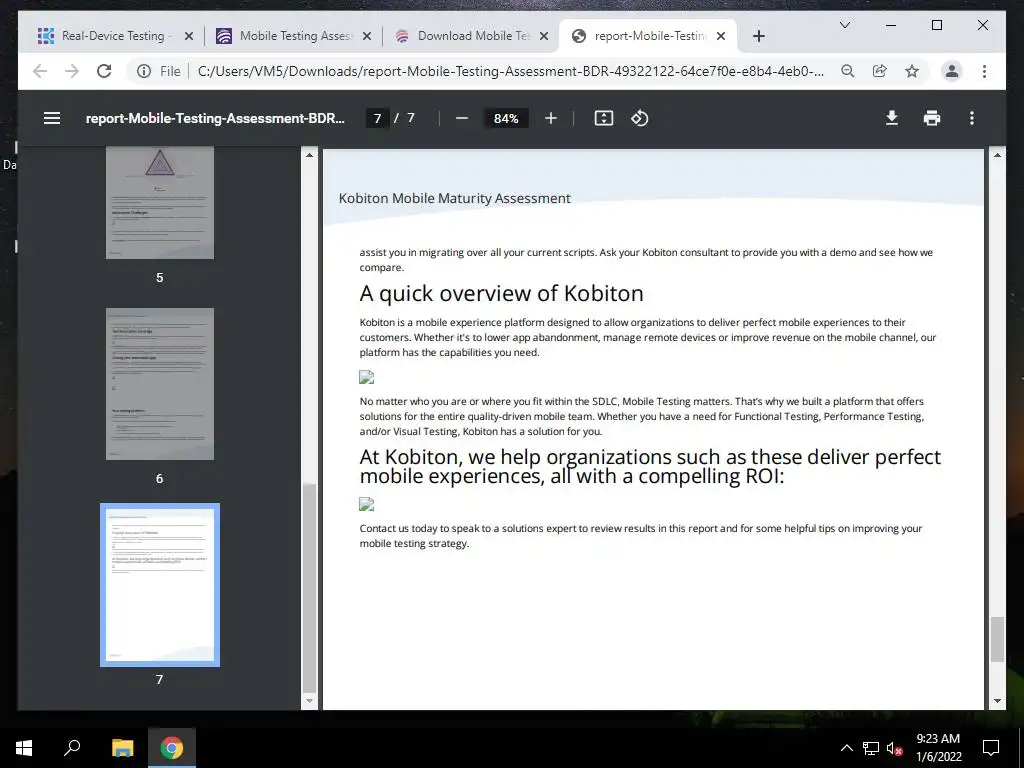Close the Download Mobile Testing tab
Viewport: 1024px width, 768px height.
coord(544,36)
